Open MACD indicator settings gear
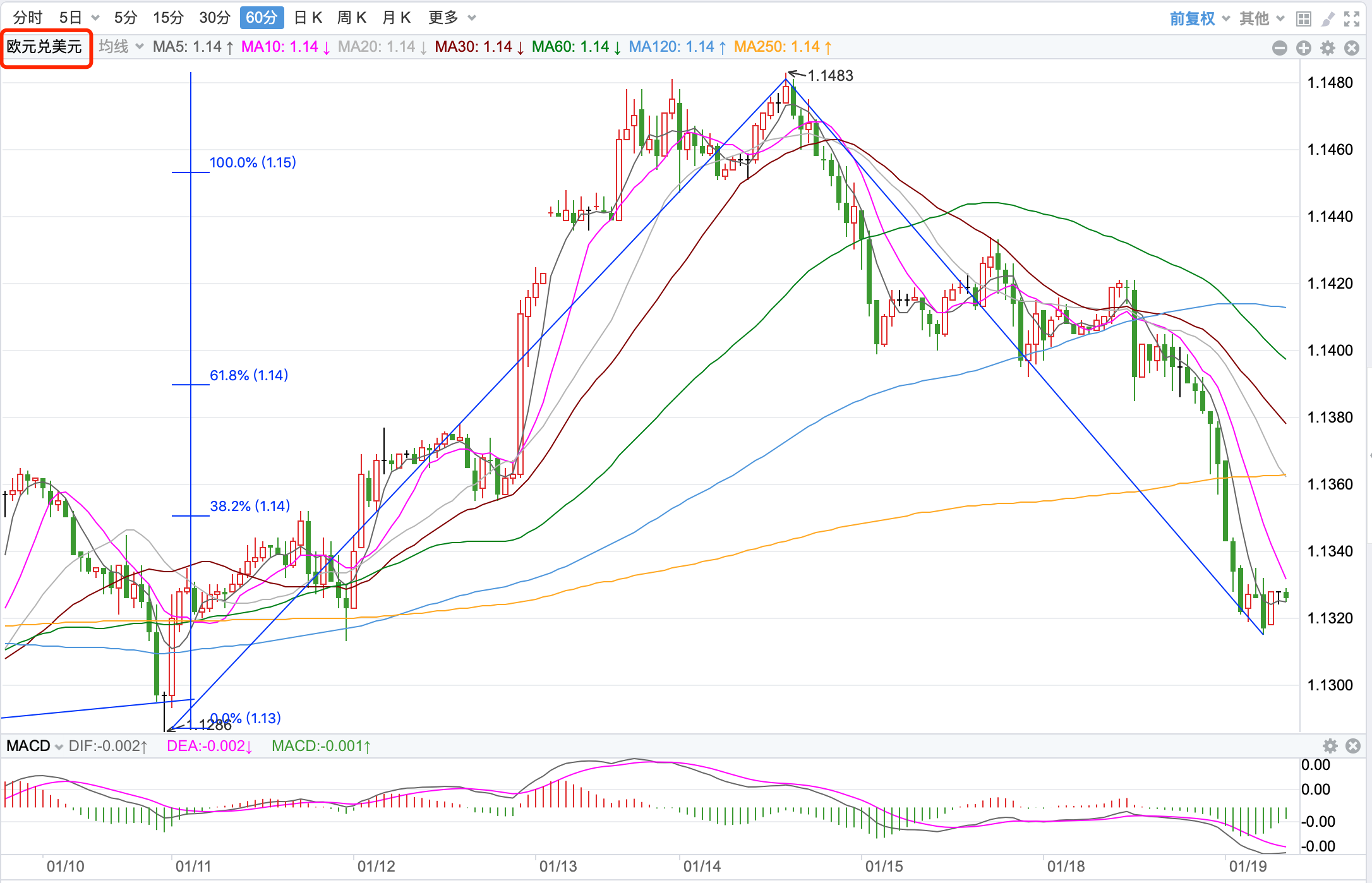1372x883 pixels. coord(1330,746)
